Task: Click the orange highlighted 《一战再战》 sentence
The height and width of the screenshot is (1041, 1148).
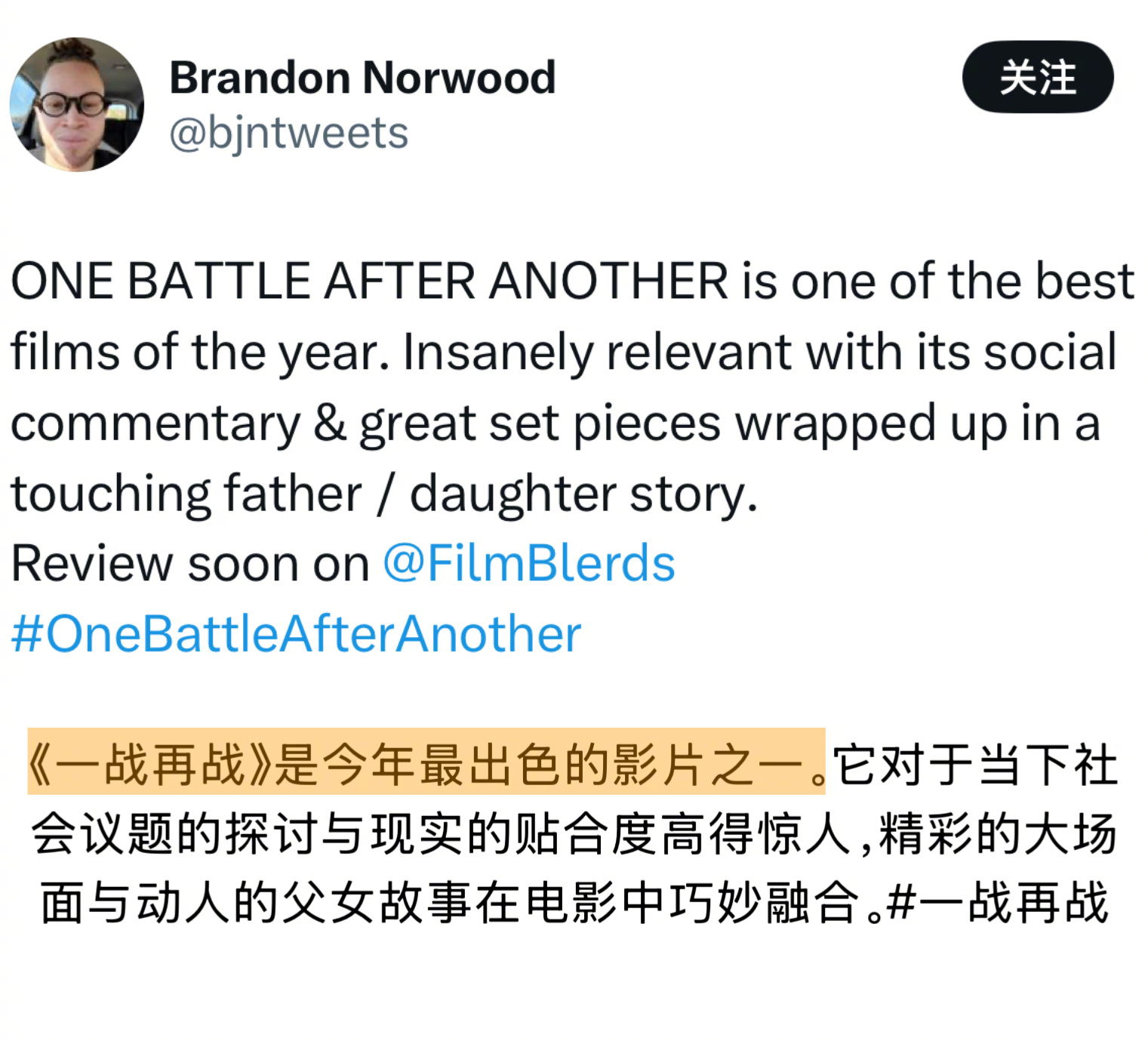Action: click(426, 762)
